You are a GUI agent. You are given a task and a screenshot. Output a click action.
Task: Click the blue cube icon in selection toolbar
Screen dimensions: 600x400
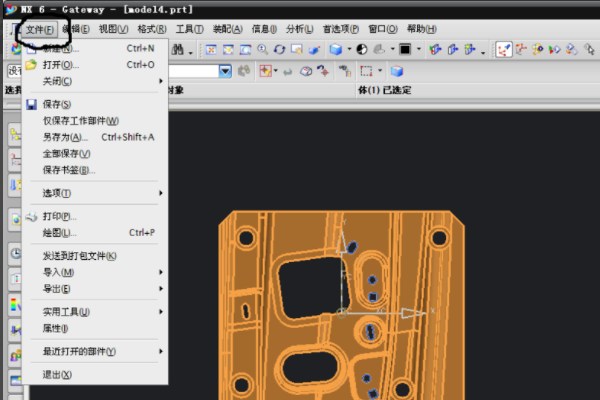click(396, 71)
